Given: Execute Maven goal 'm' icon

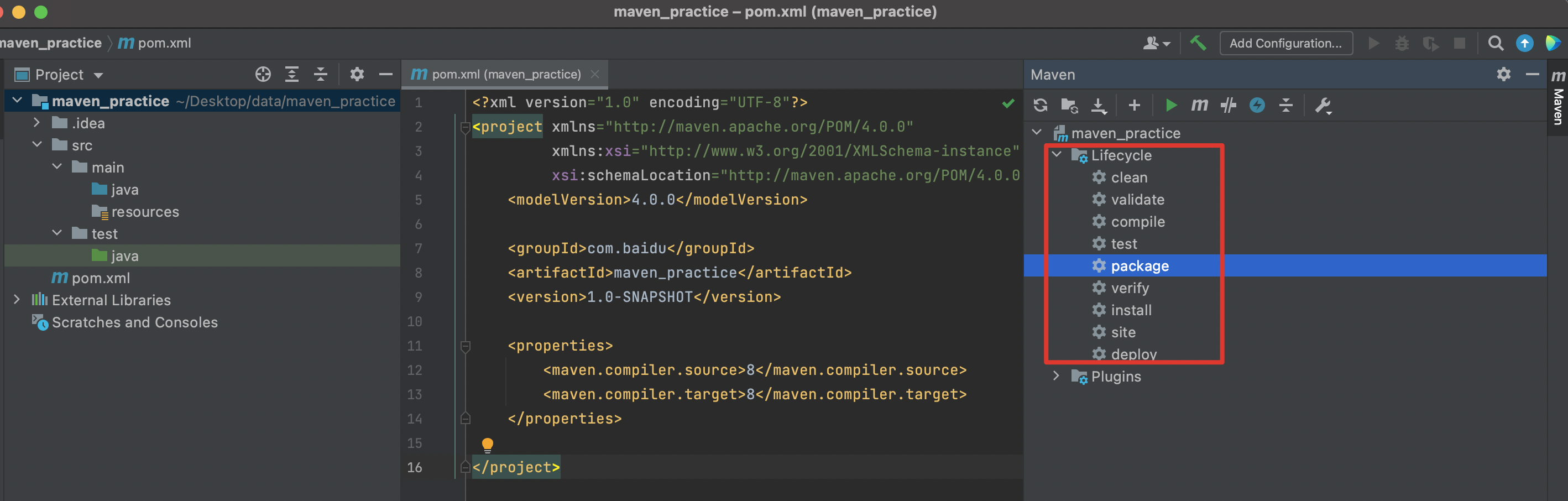Looking at the screenshot, I should pyautogui.click(x=1199, y=105).
